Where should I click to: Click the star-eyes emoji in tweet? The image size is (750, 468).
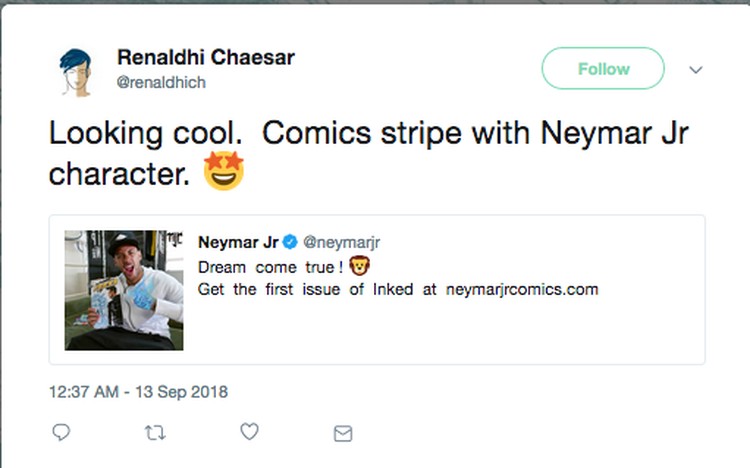tap(224, 171)
